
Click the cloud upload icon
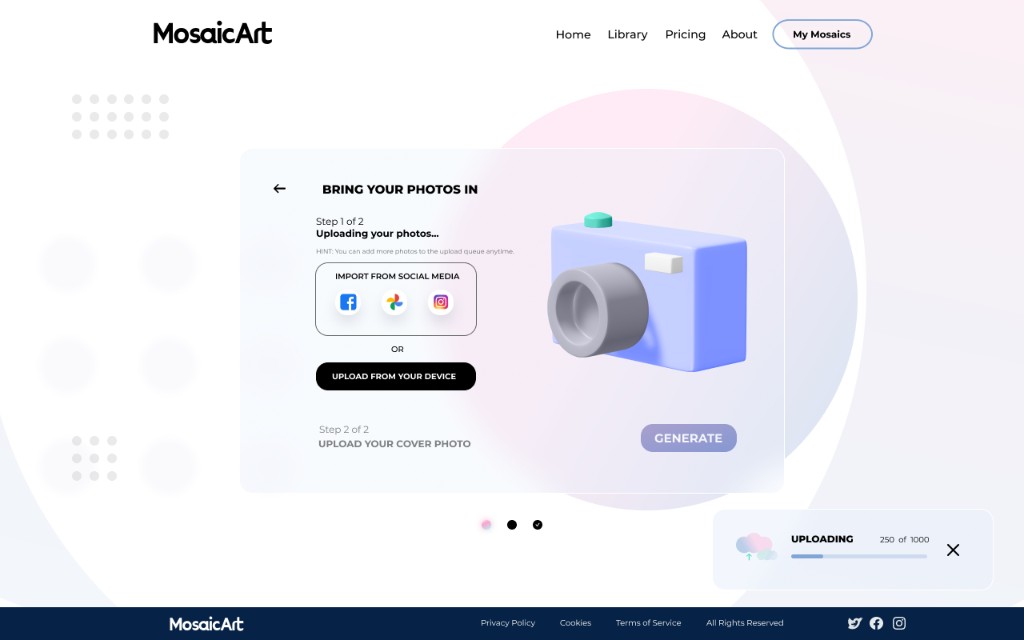756,547
